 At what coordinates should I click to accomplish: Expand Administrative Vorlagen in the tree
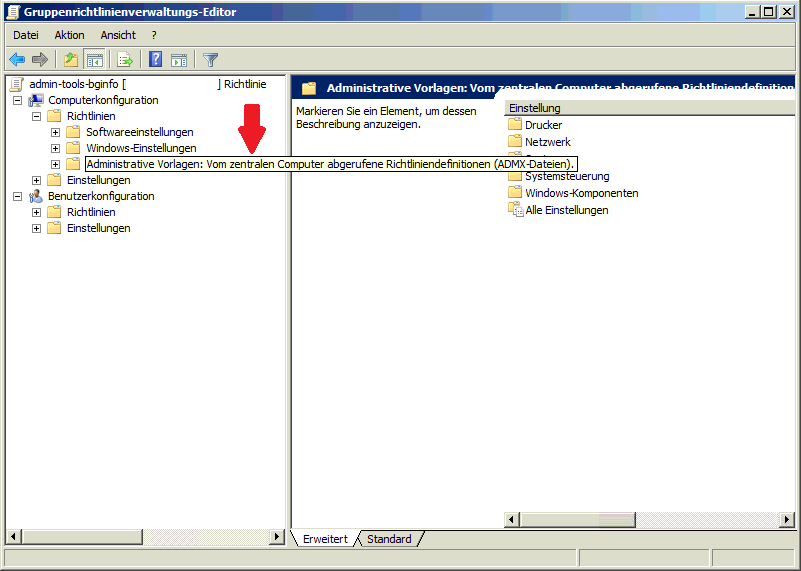[56, 164]
